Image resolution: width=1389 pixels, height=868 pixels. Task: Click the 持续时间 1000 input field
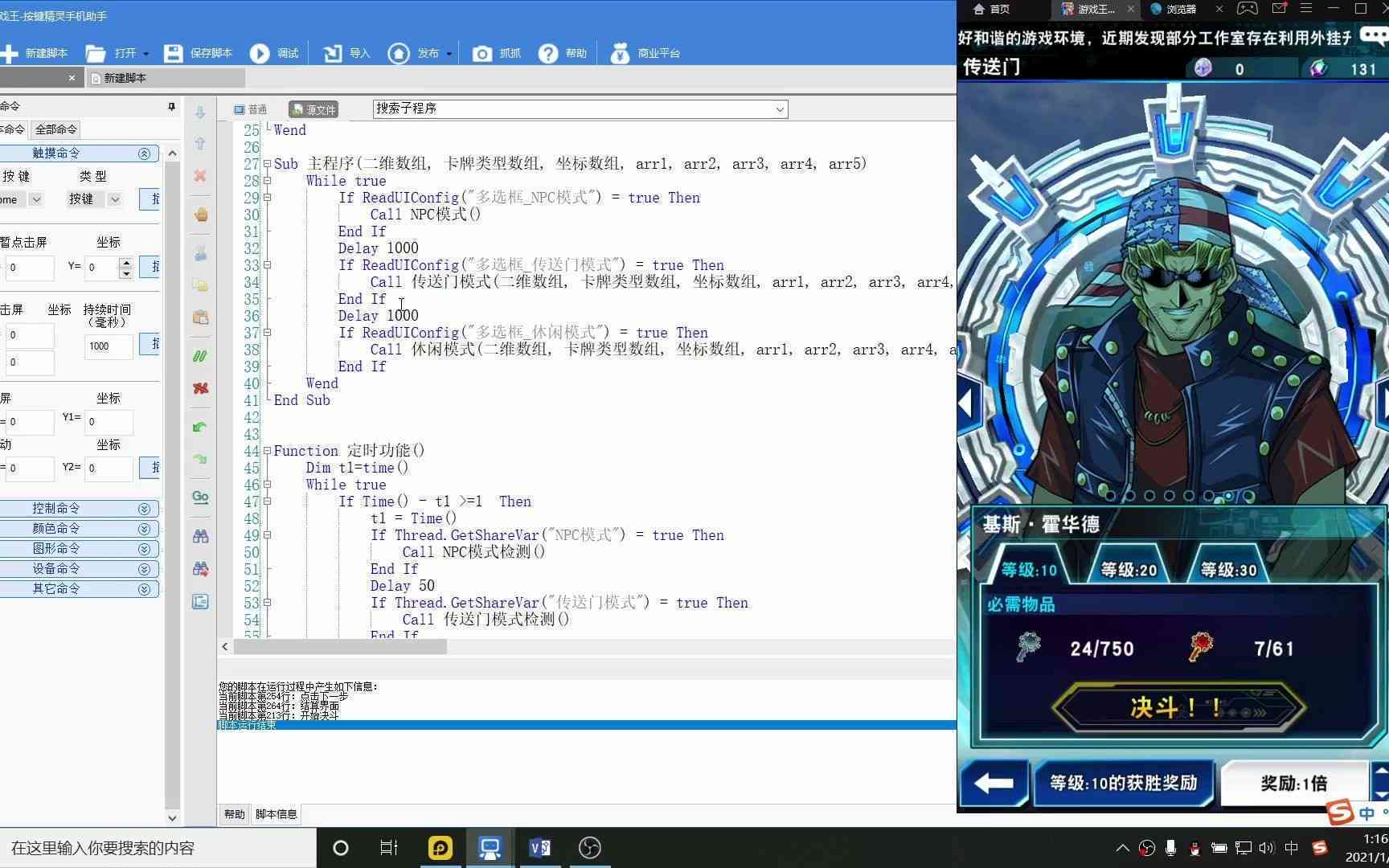point(109,346)
